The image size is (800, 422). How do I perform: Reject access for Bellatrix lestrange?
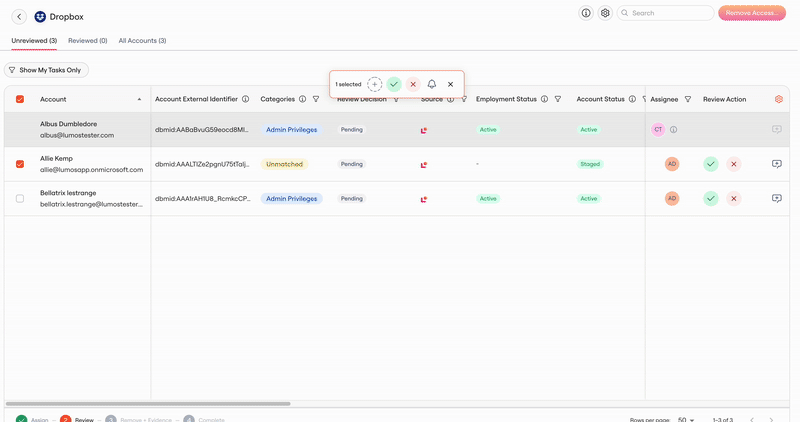(734, 198)
